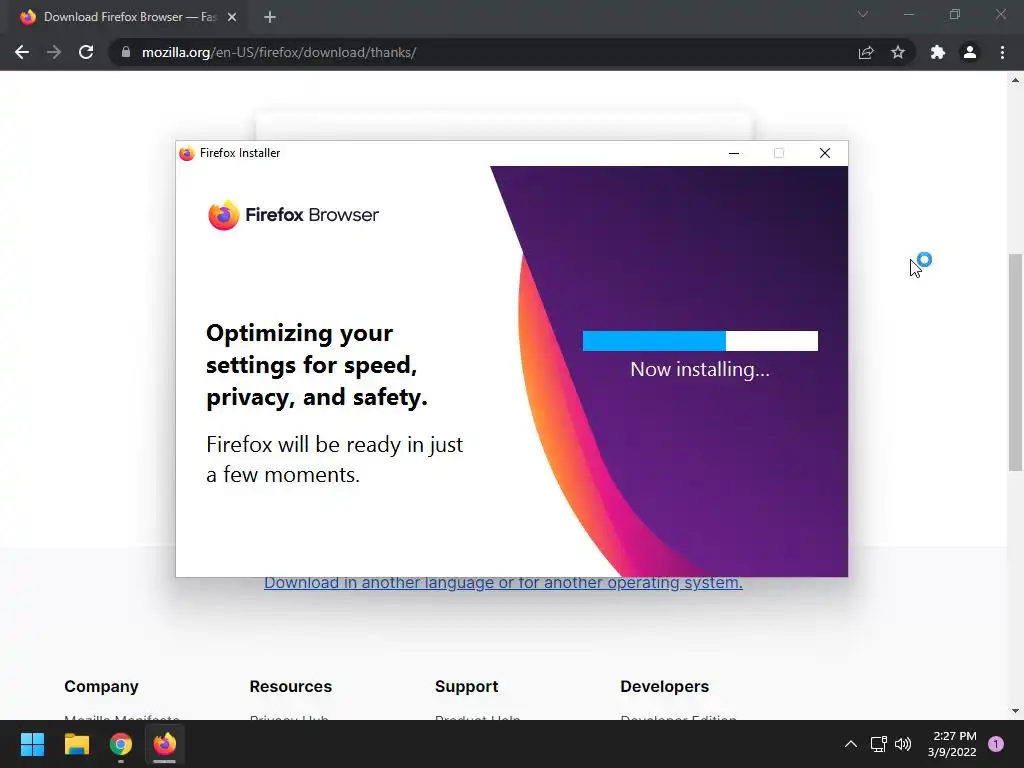The image size is (1024, 768).
Task: Bookmark this page with star icon
Action: pos(898,52)
